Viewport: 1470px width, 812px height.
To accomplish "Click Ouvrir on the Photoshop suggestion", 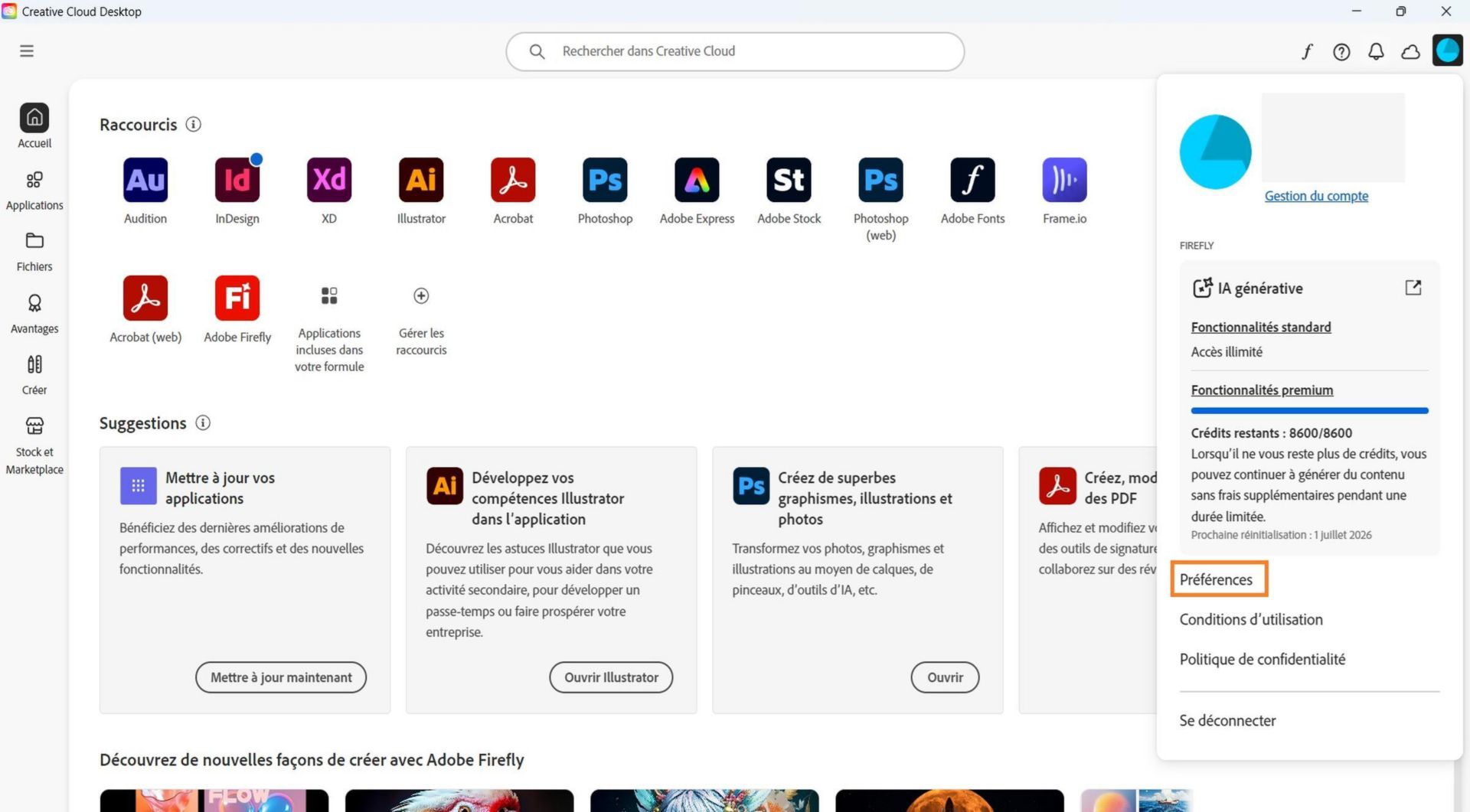I will (x=945, y=677).
